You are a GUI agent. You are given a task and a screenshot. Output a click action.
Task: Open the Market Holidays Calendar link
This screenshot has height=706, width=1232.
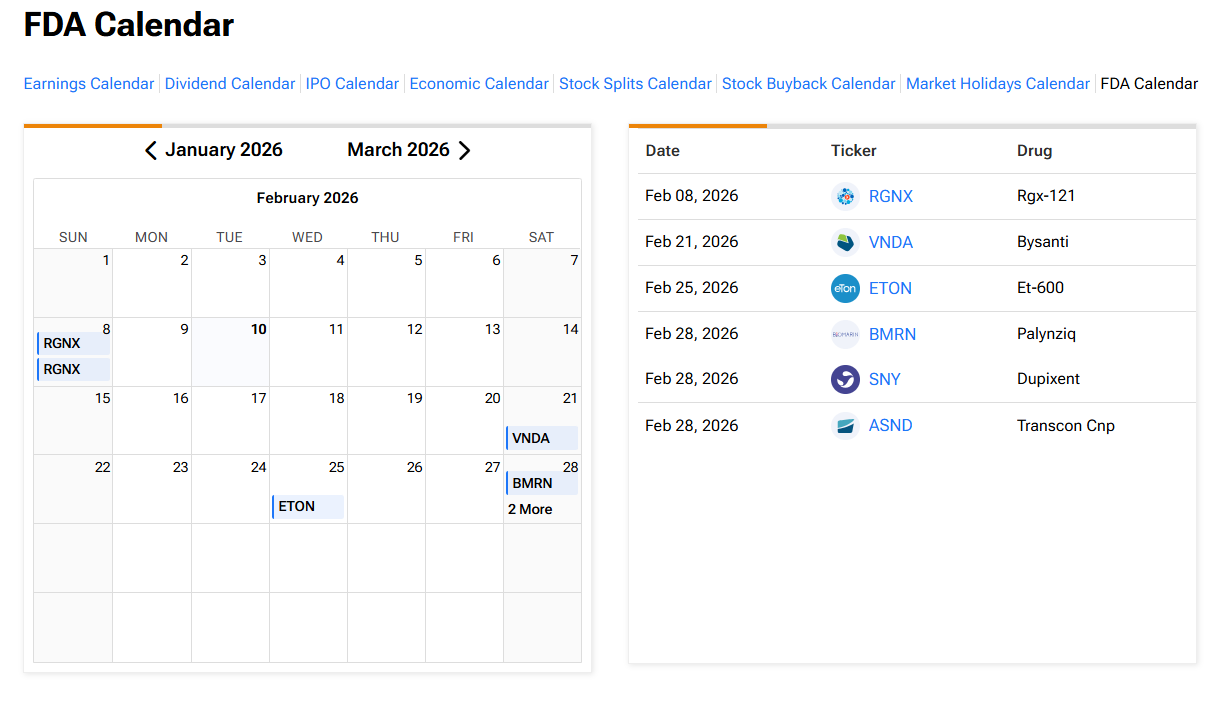tap(998, 84)
